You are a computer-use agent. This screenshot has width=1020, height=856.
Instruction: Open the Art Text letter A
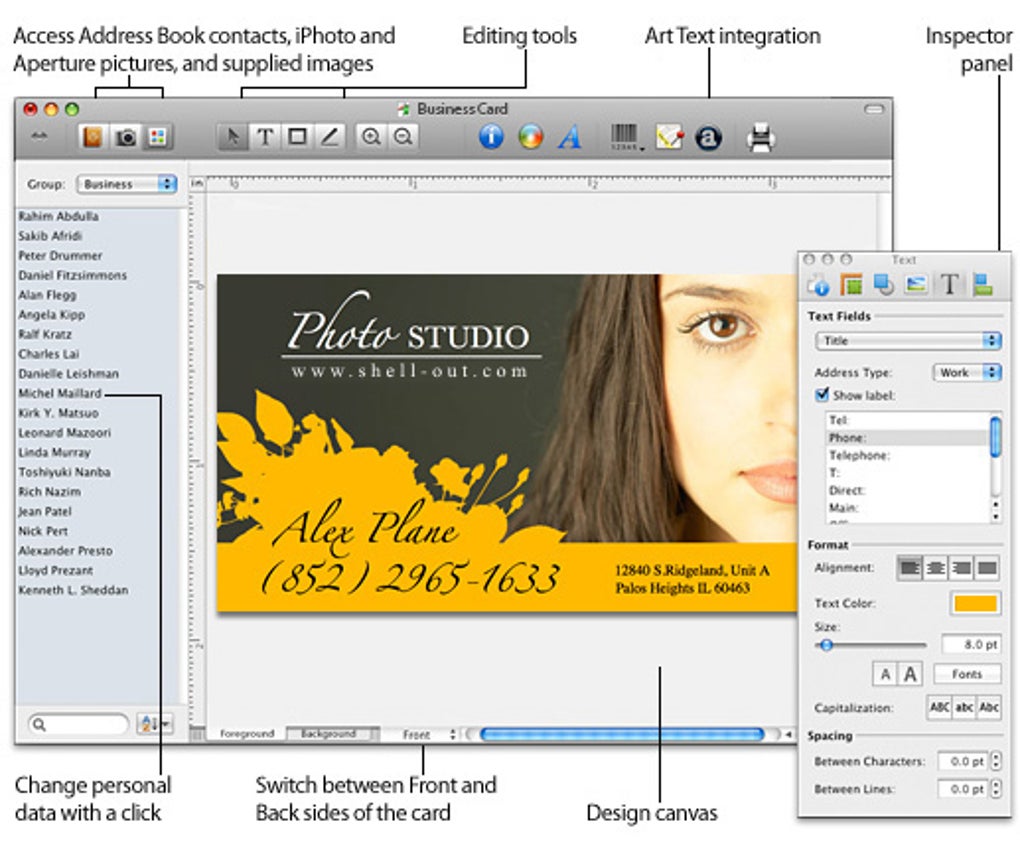pos(570,137)
